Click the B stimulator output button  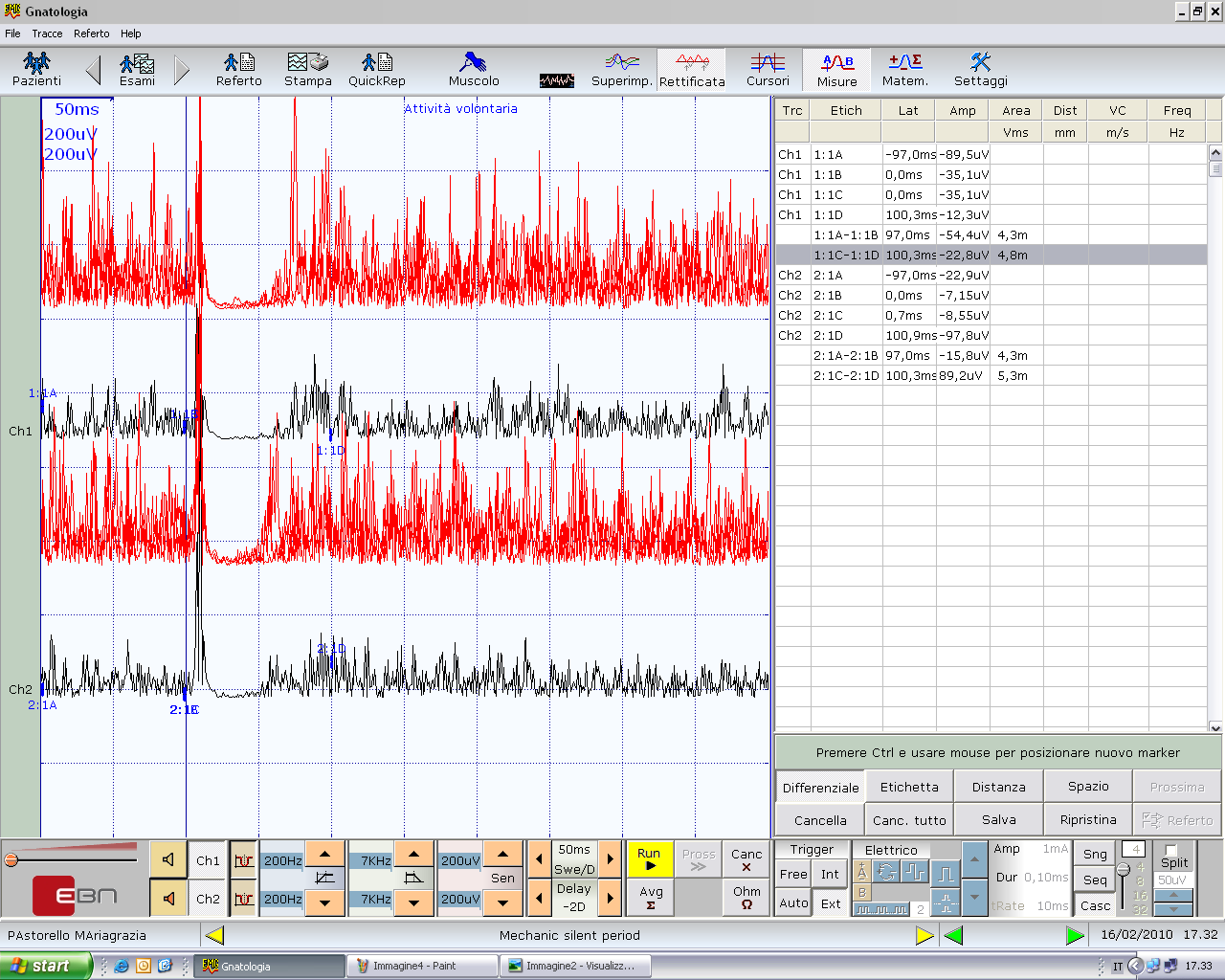click(861, 892)
